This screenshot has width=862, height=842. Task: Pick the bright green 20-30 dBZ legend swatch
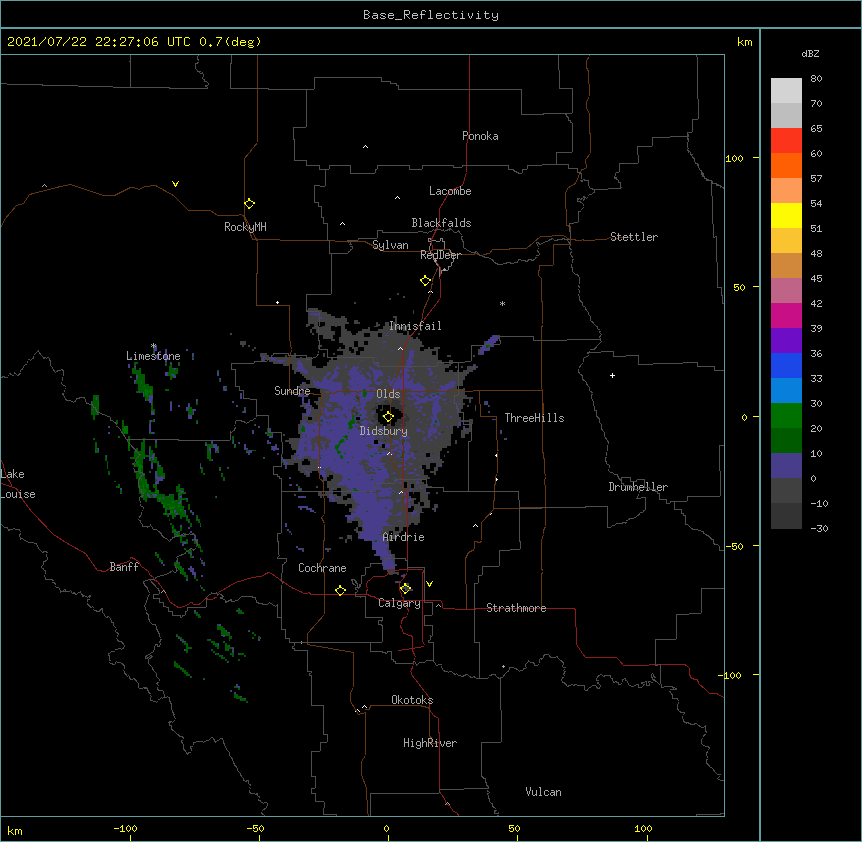click(786, 416)
